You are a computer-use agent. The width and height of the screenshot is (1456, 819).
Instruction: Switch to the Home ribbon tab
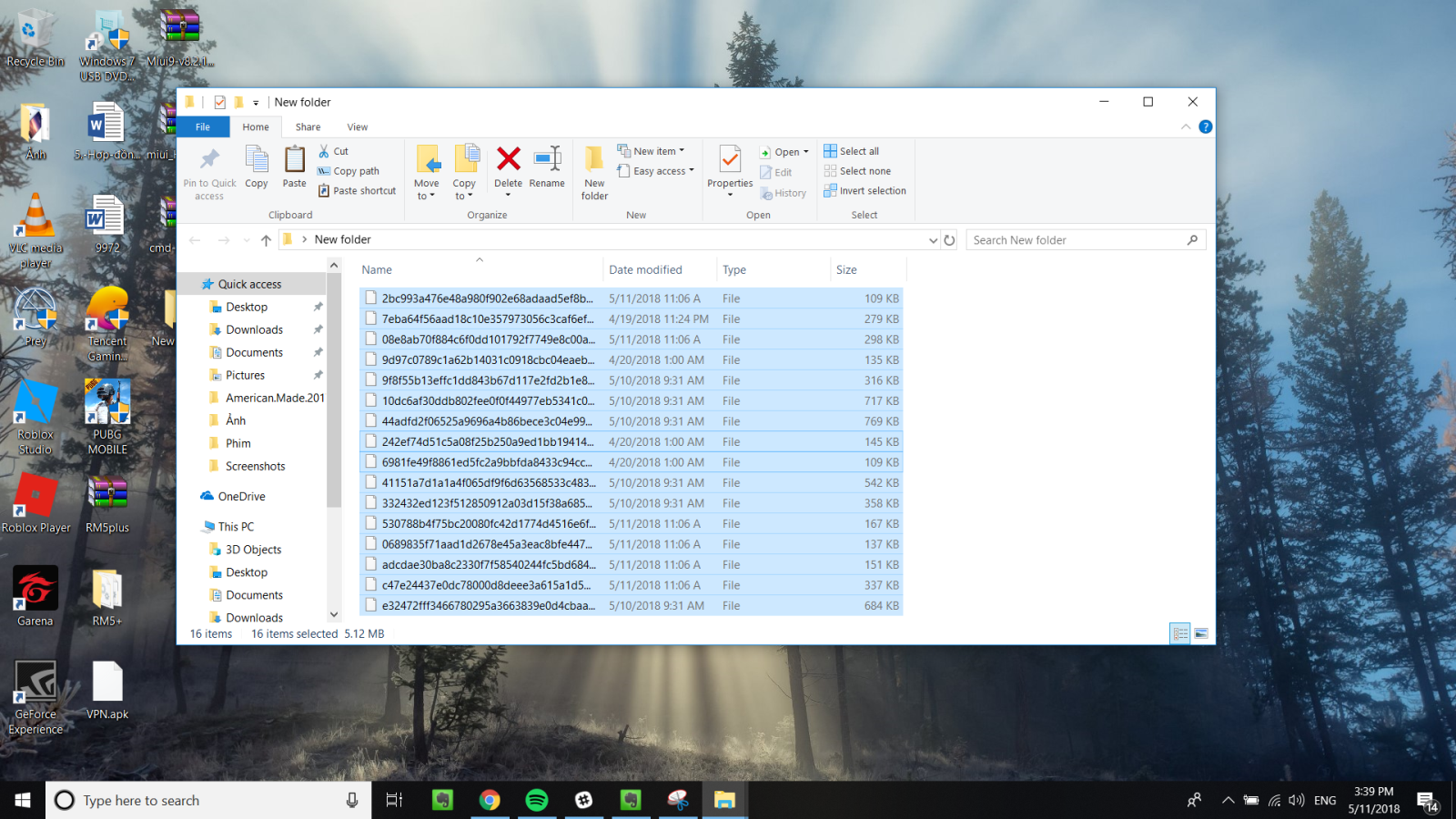[256, 127]
